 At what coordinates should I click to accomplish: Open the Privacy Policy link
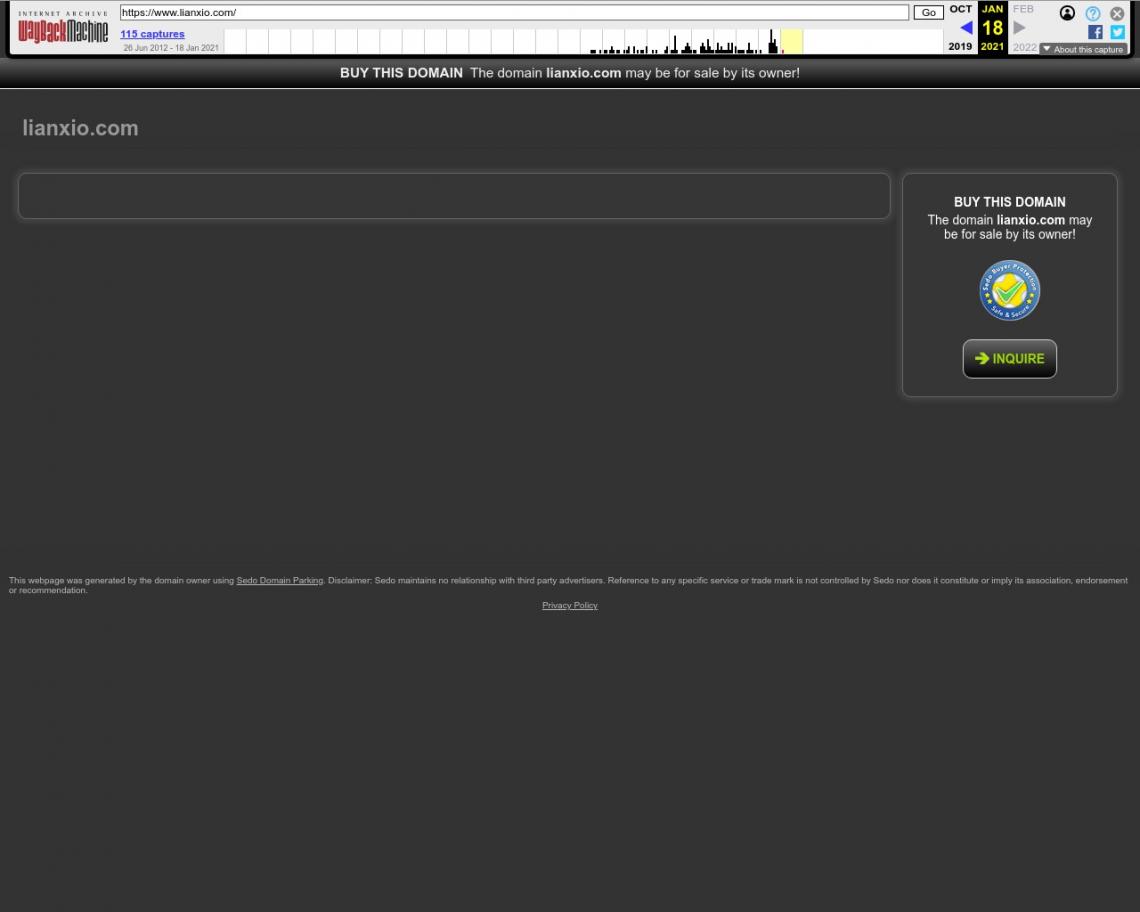click(x=570, y=605)
